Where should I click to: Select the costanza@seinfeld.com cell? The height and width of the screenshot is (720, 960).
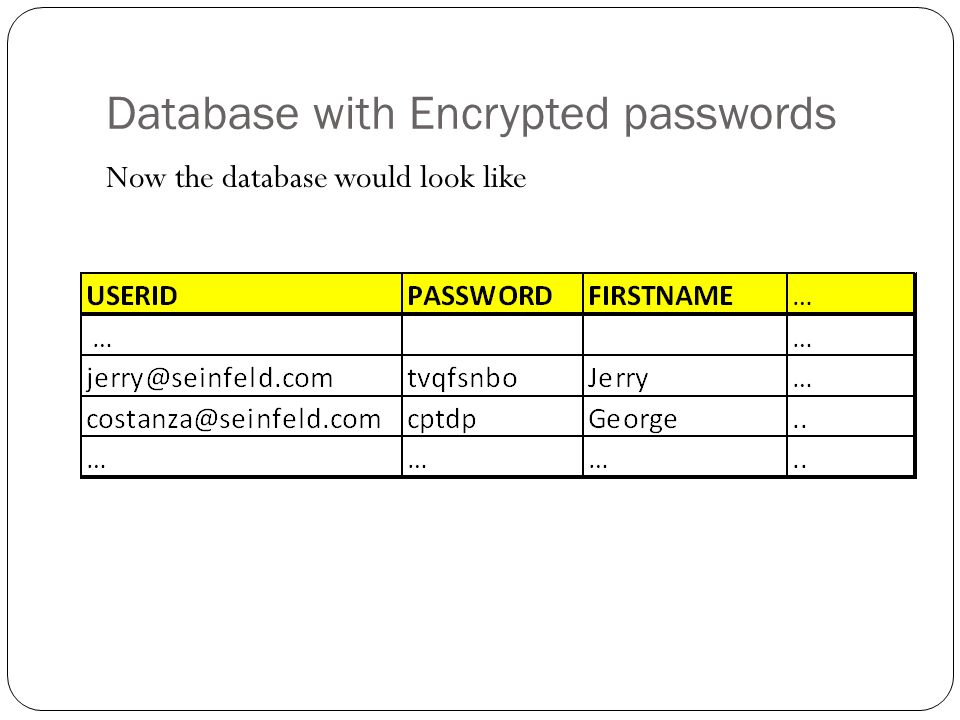(242, 417)
